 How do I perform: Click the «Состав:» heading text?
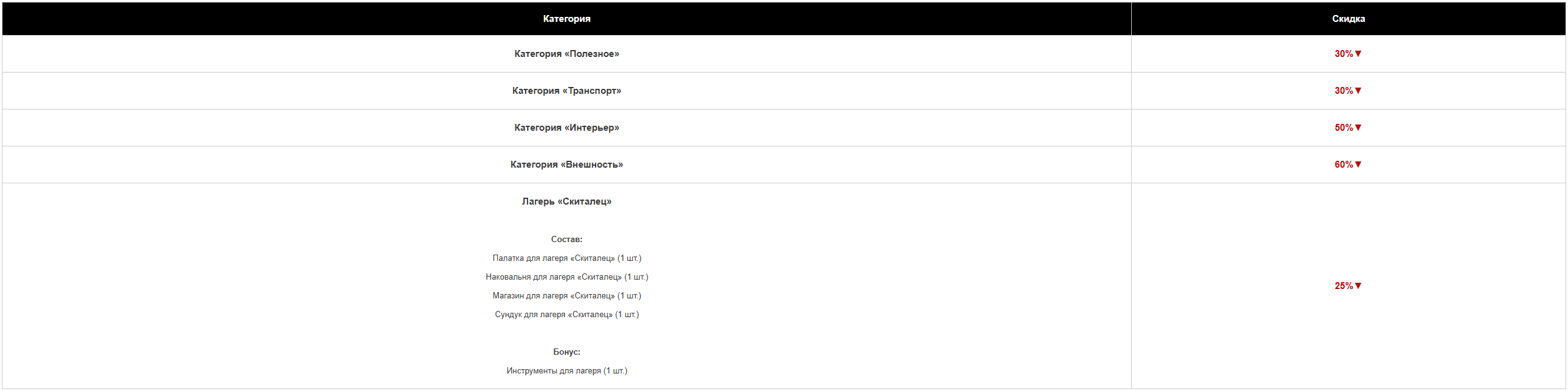point(566,240)
